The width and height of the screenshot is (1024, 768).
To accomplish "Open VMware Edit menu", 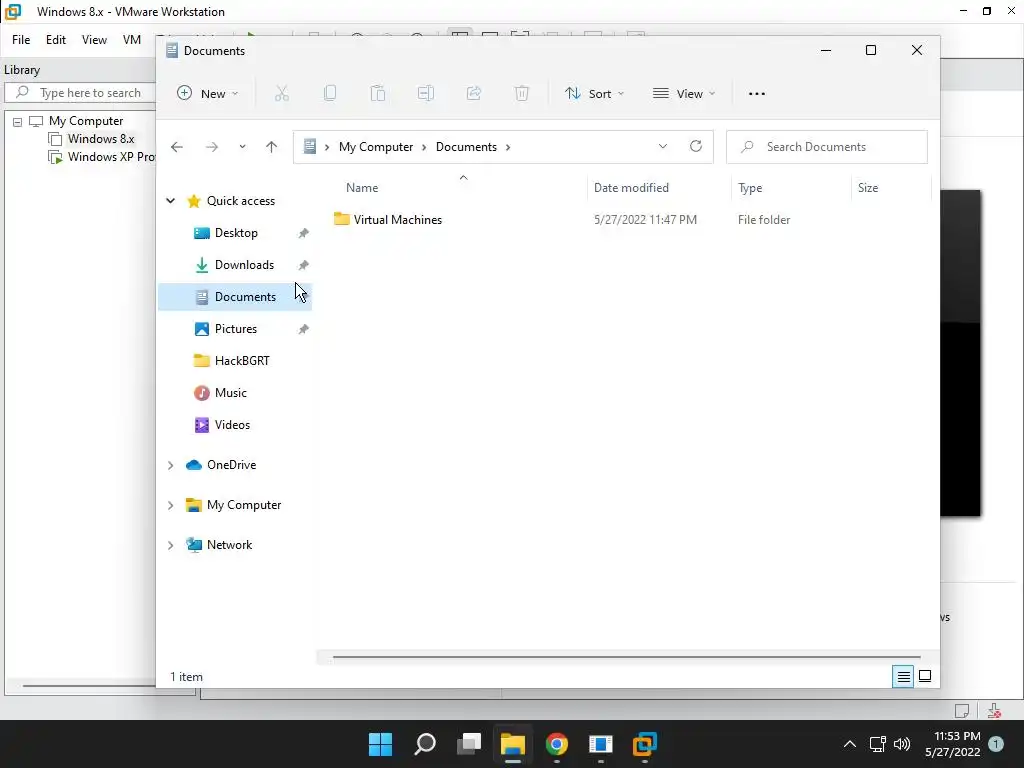I will (56, 40).
